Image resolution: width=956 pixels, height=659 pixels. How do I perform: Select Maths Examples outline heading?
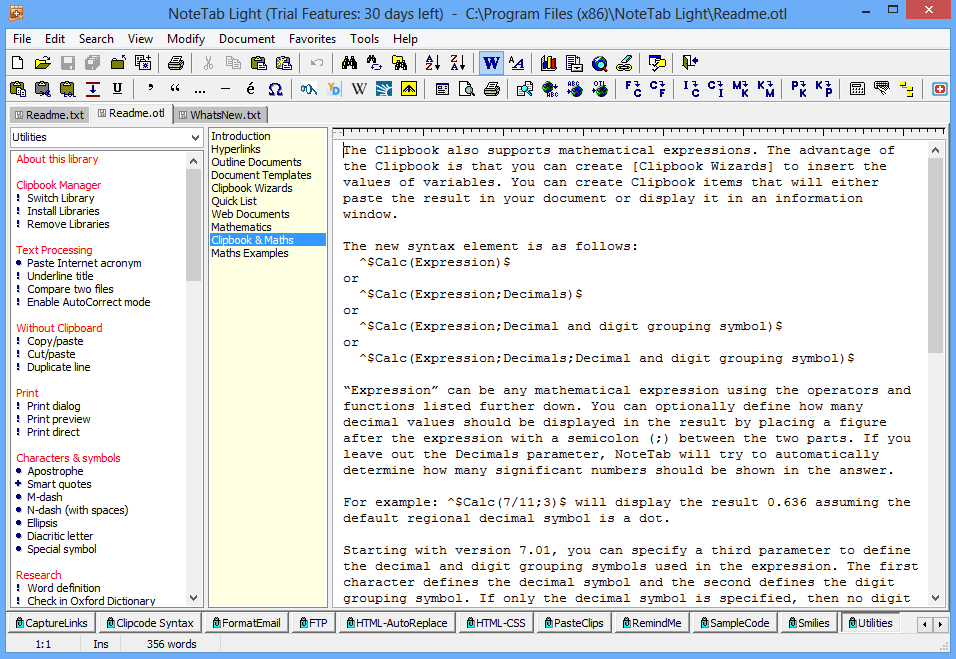point(250,253)
